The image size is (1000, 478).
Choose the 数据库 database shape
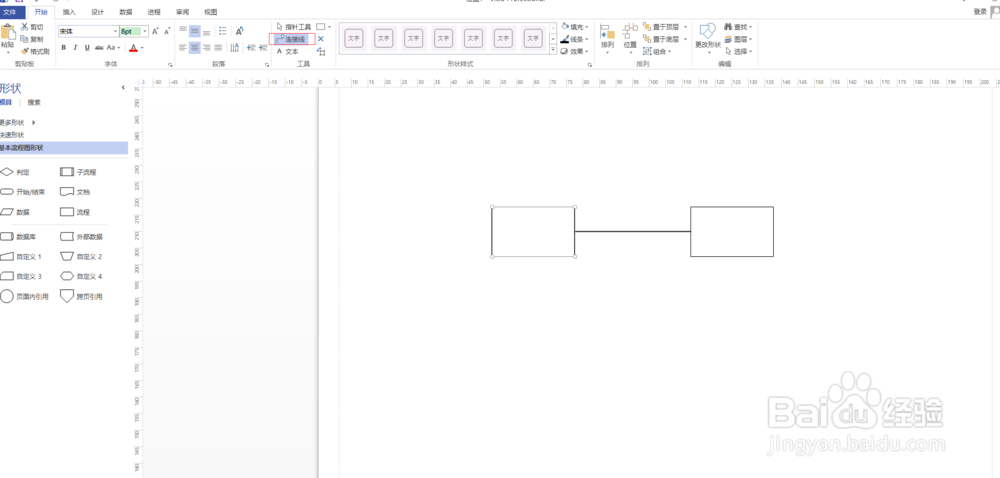point(18,236)
